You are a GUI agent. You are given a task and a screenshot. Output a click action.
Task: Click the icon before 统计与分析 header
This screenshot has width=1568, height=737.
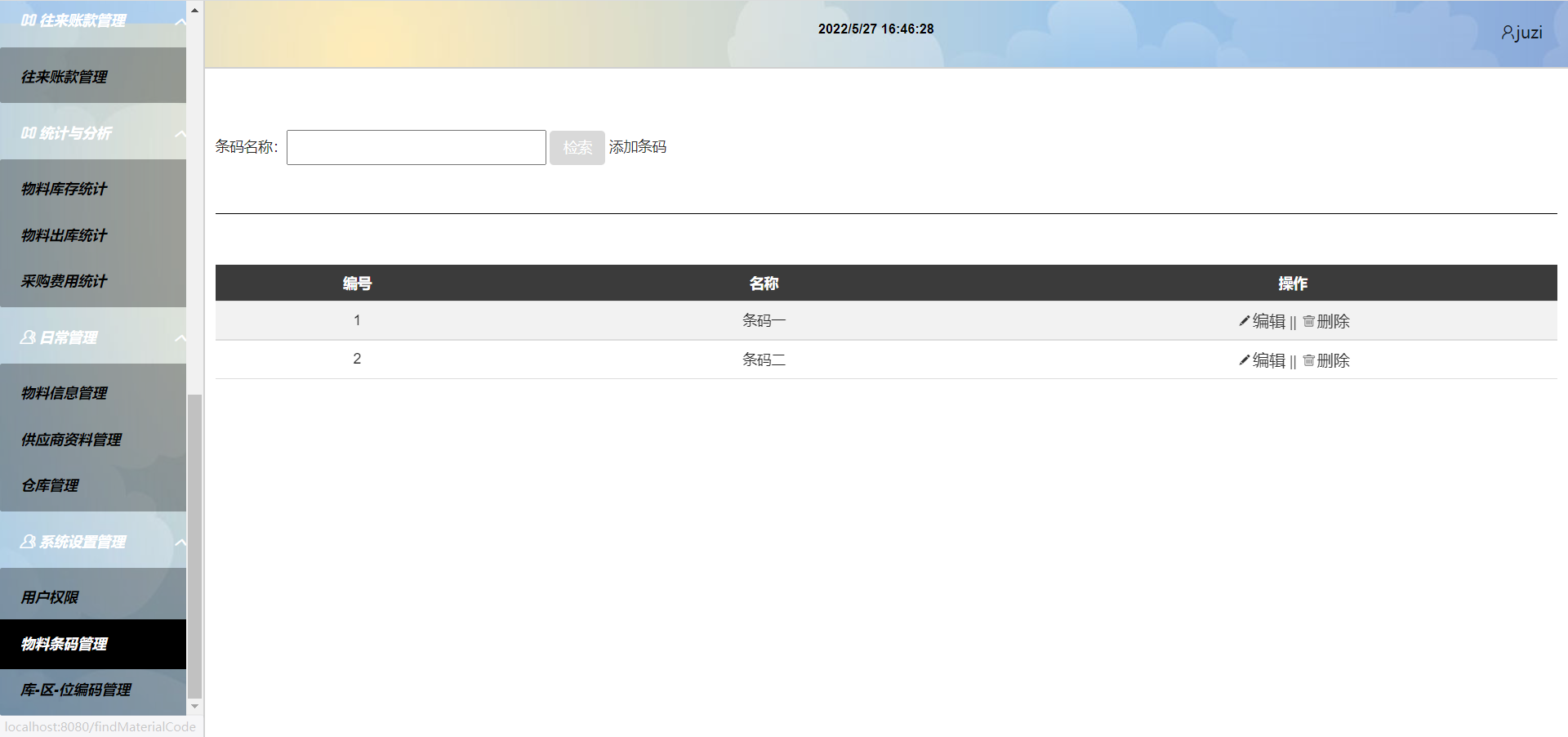[29, 133]
